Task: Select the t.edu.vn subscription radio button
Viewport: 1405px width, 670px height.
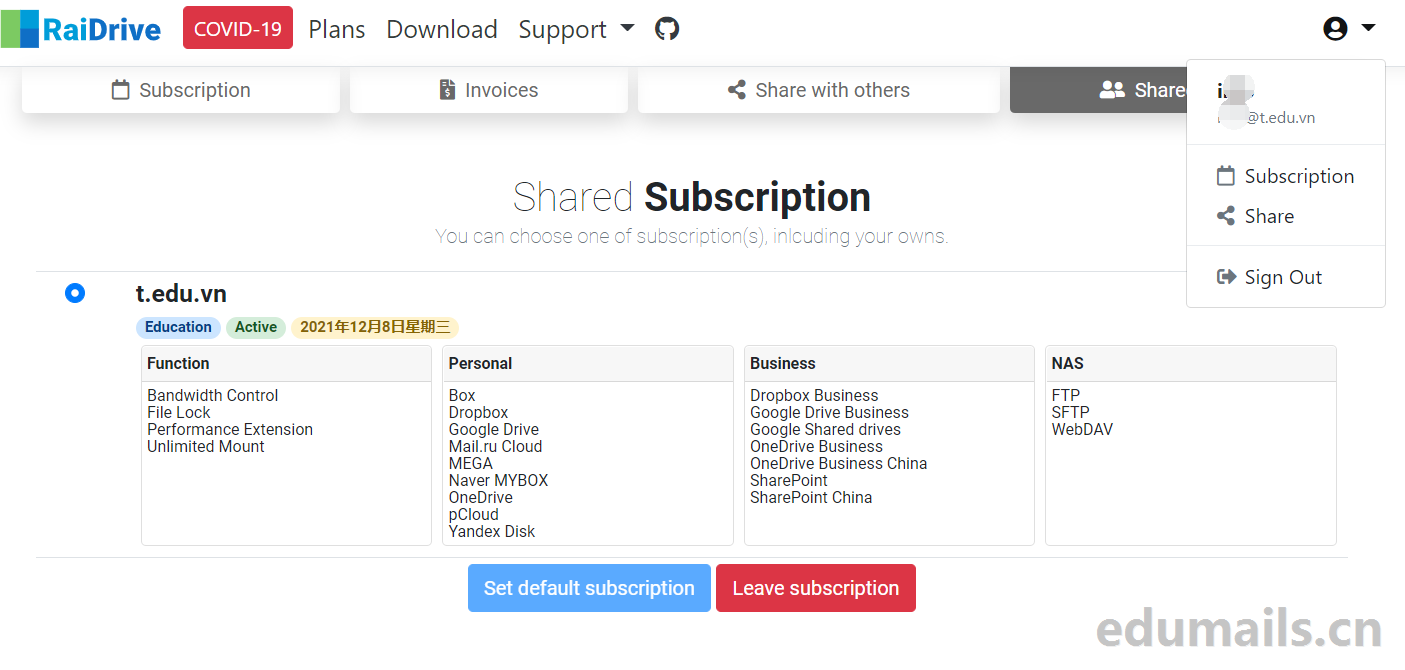Action: pyautogui.click(x=75, y=293)
